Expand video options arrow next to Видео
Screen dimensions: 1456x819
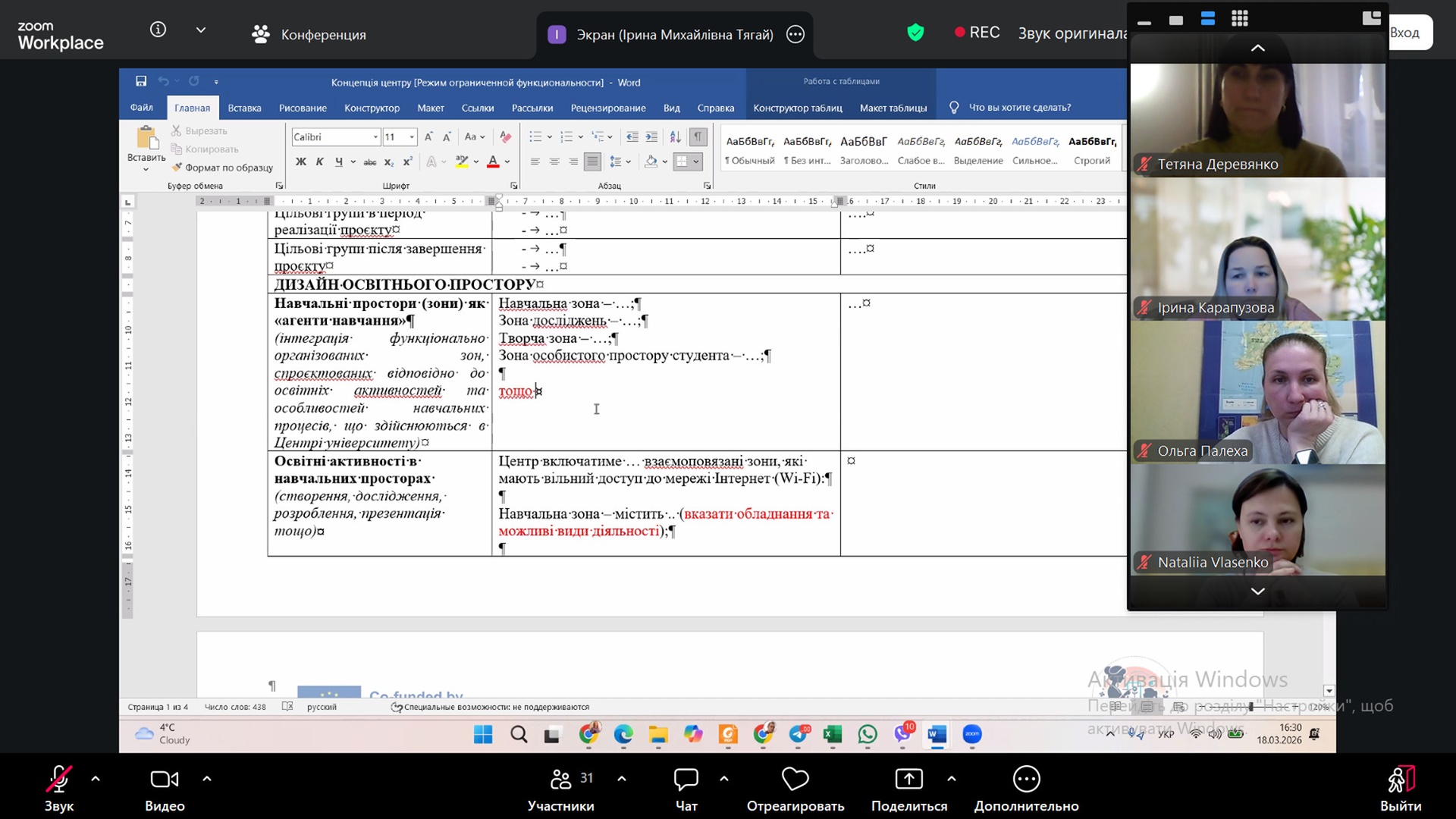pos(207,779)
